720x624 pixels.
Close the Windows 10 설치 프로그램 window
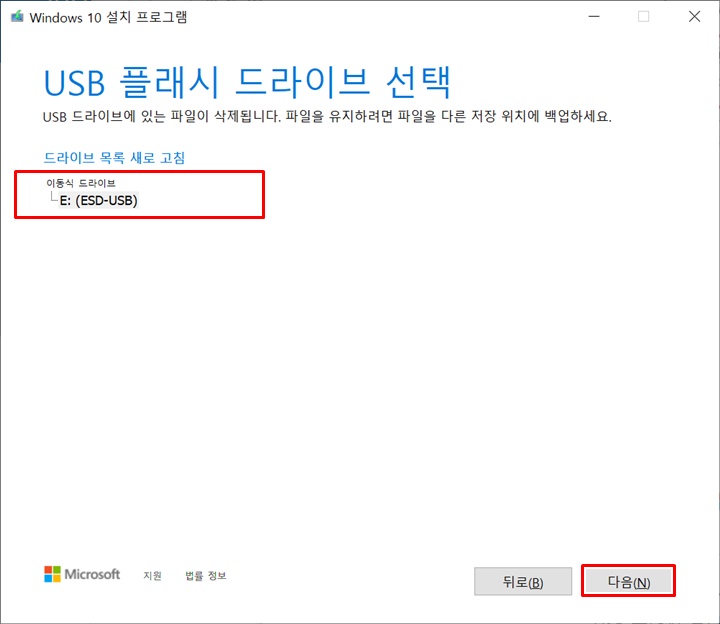coord(694,17)
